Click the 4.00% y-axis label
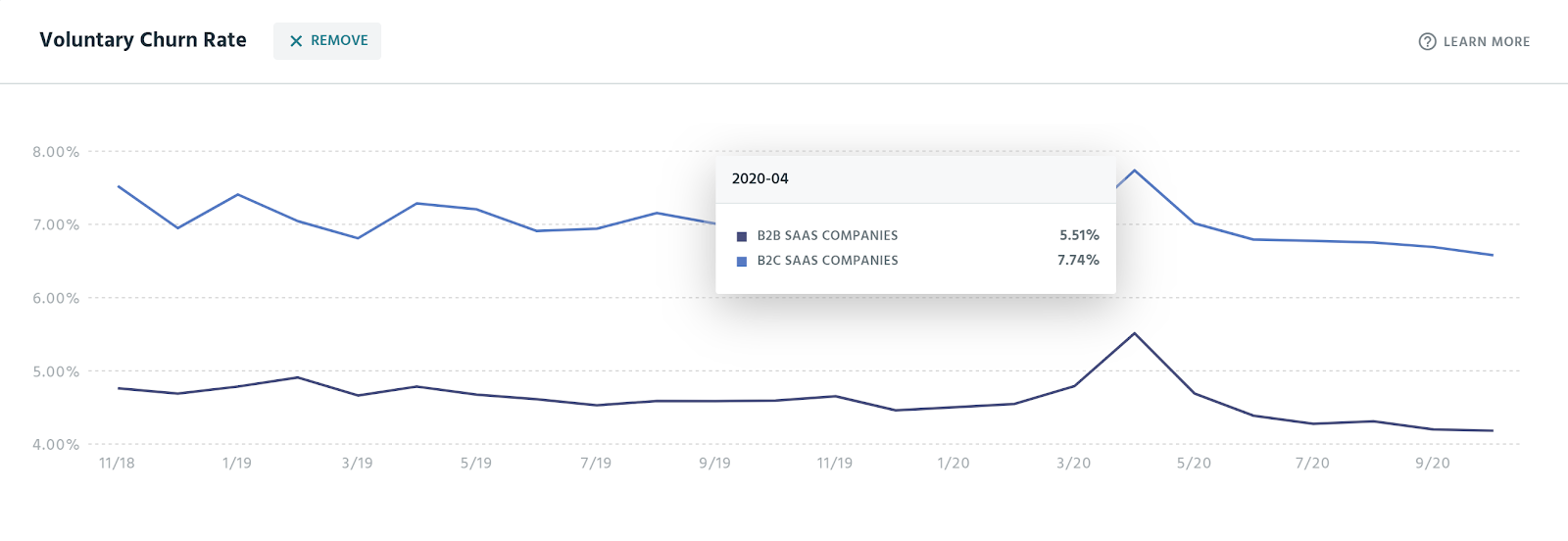The height and width of the screenshot is (541, 1568). point(56,444)
